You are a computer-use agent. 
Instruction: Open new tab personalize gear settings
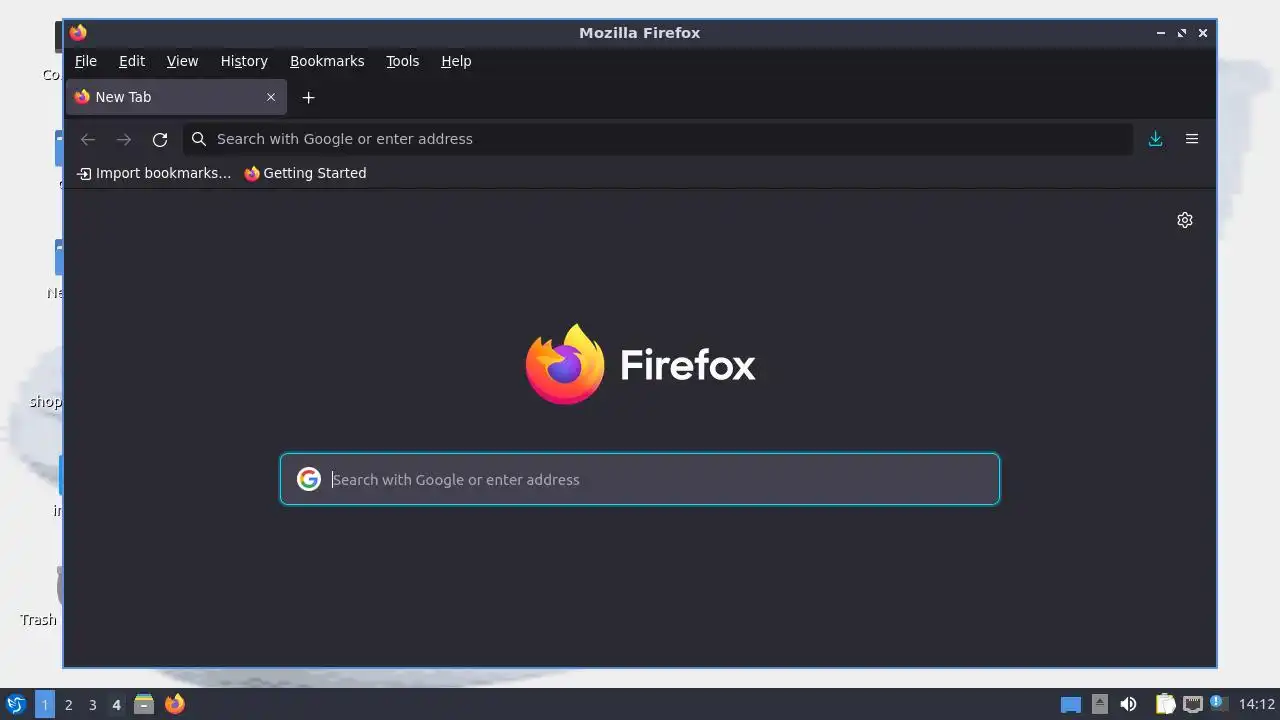1185,220
